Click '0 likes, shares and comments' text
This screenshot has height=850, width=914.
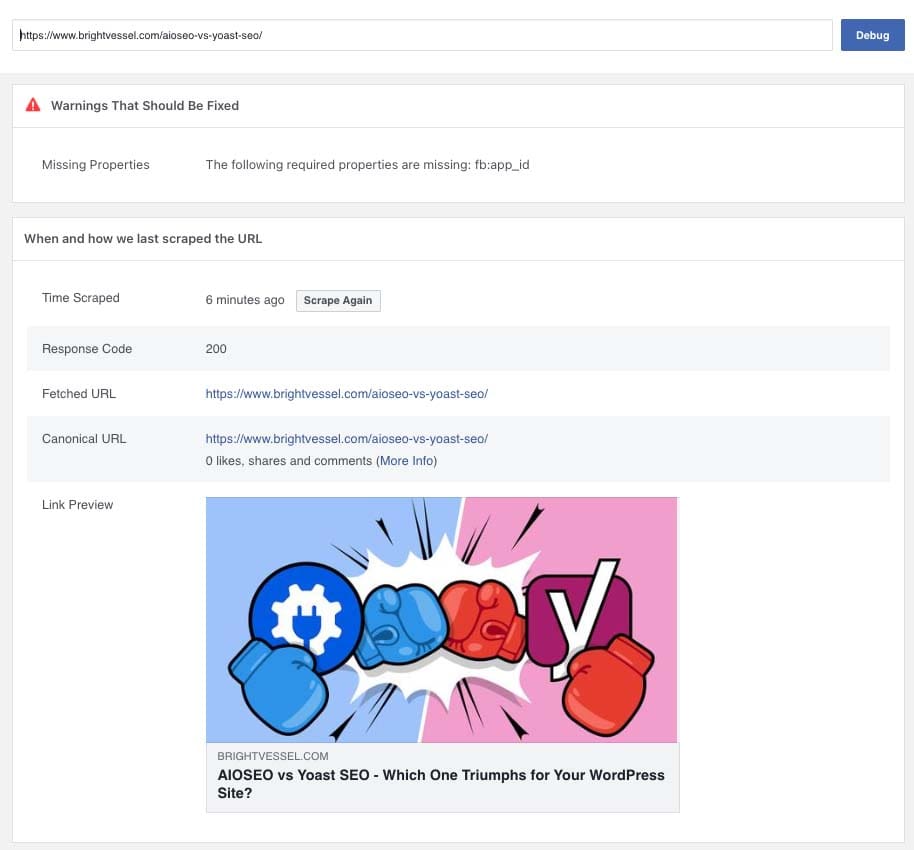pyautogui.click(x=289, y=461)
